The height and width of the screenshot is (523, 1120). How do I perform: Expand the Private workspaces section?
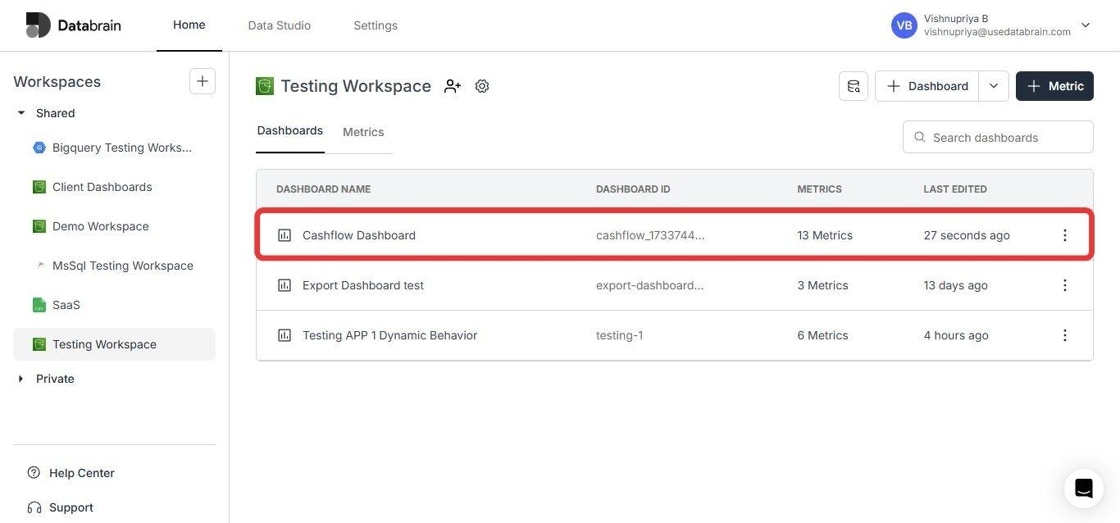(21, 379)
